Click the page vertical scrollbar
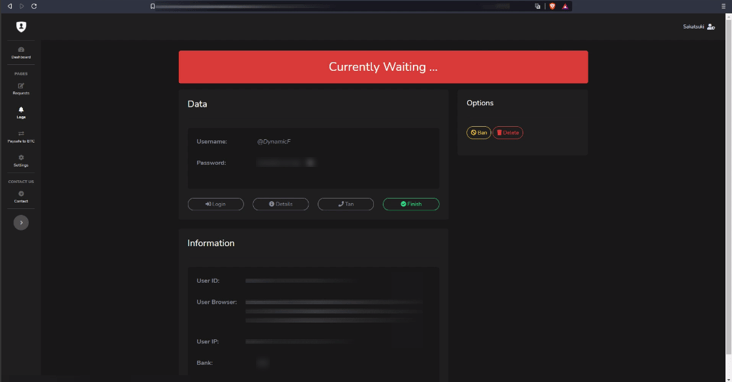This screenshot has height=382, width=732. tap(728, 187)
